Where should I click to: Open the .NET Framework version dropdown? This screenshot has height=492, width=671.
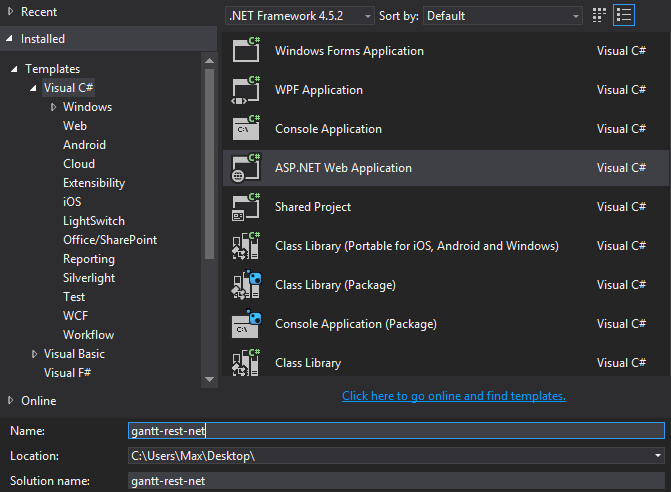pos(300,16)
